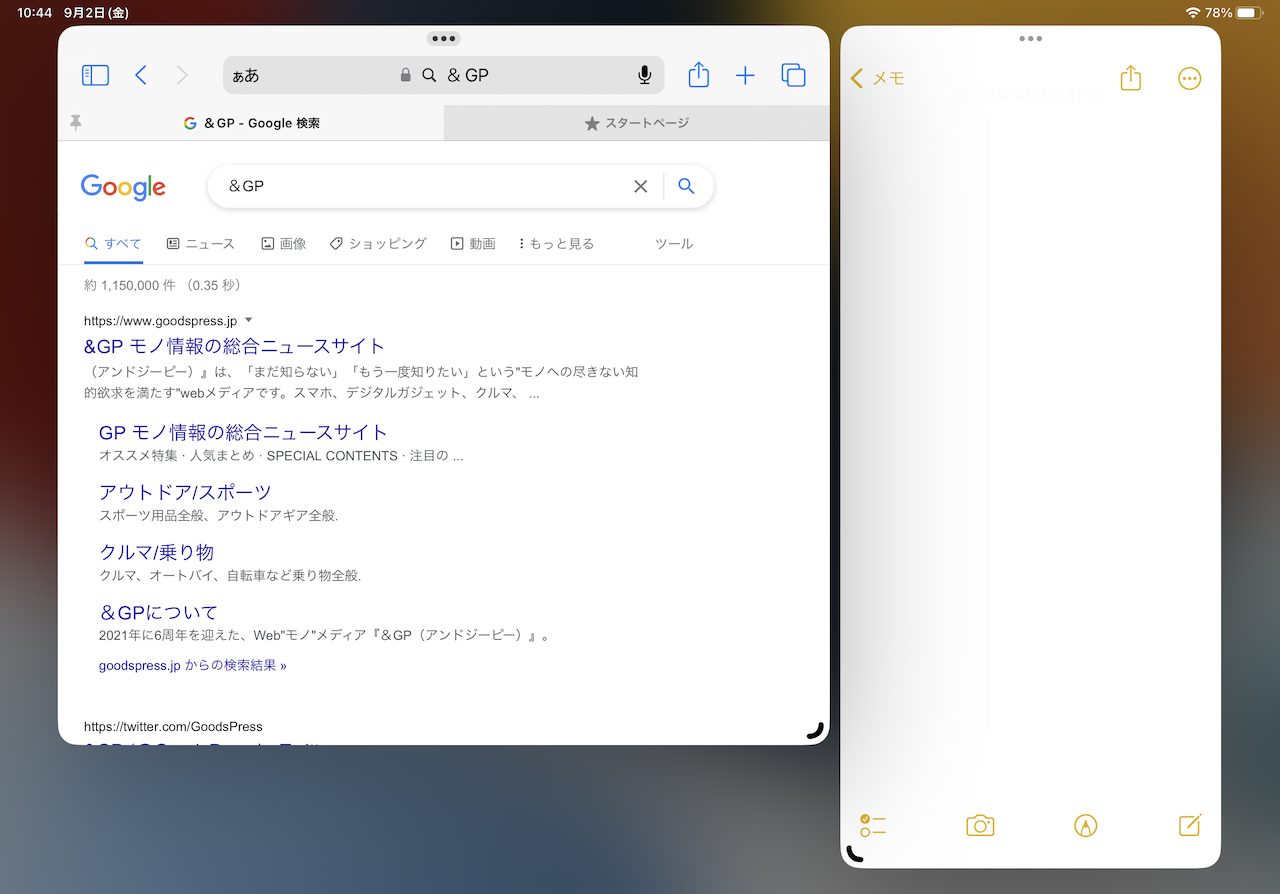Open Notes more options ellipsis

1189,78
